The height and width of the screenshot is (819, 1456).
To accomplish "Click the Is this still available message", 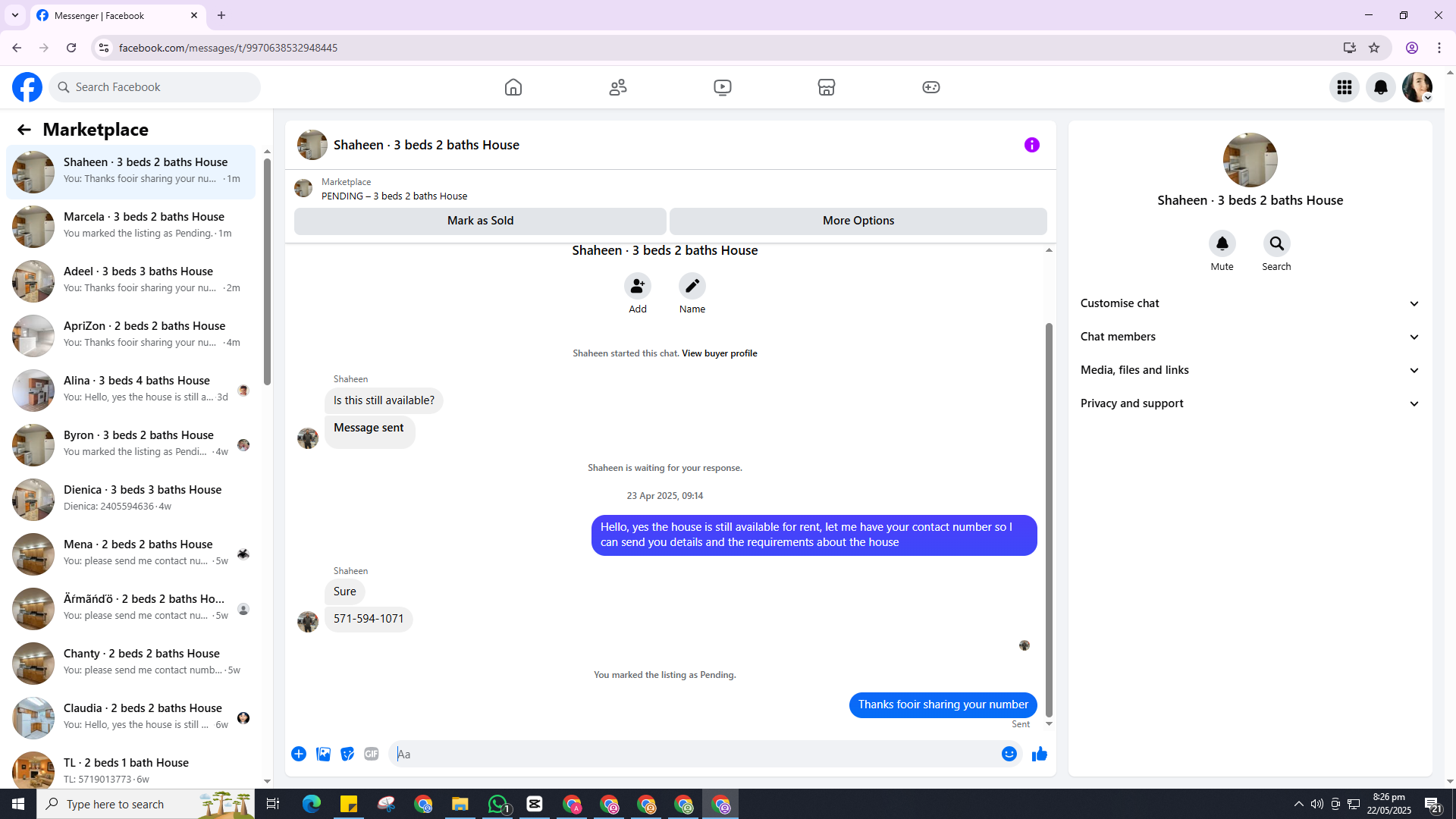I will coord(384,400).
